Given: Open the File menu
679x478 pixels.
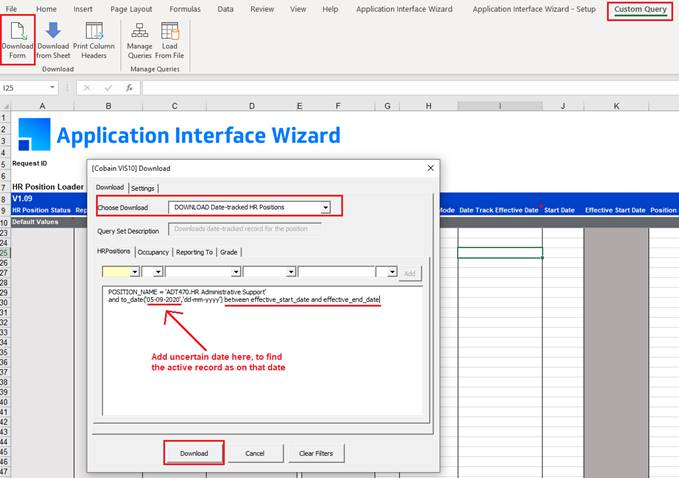Looking at the screenshot, I should point(11,9).
